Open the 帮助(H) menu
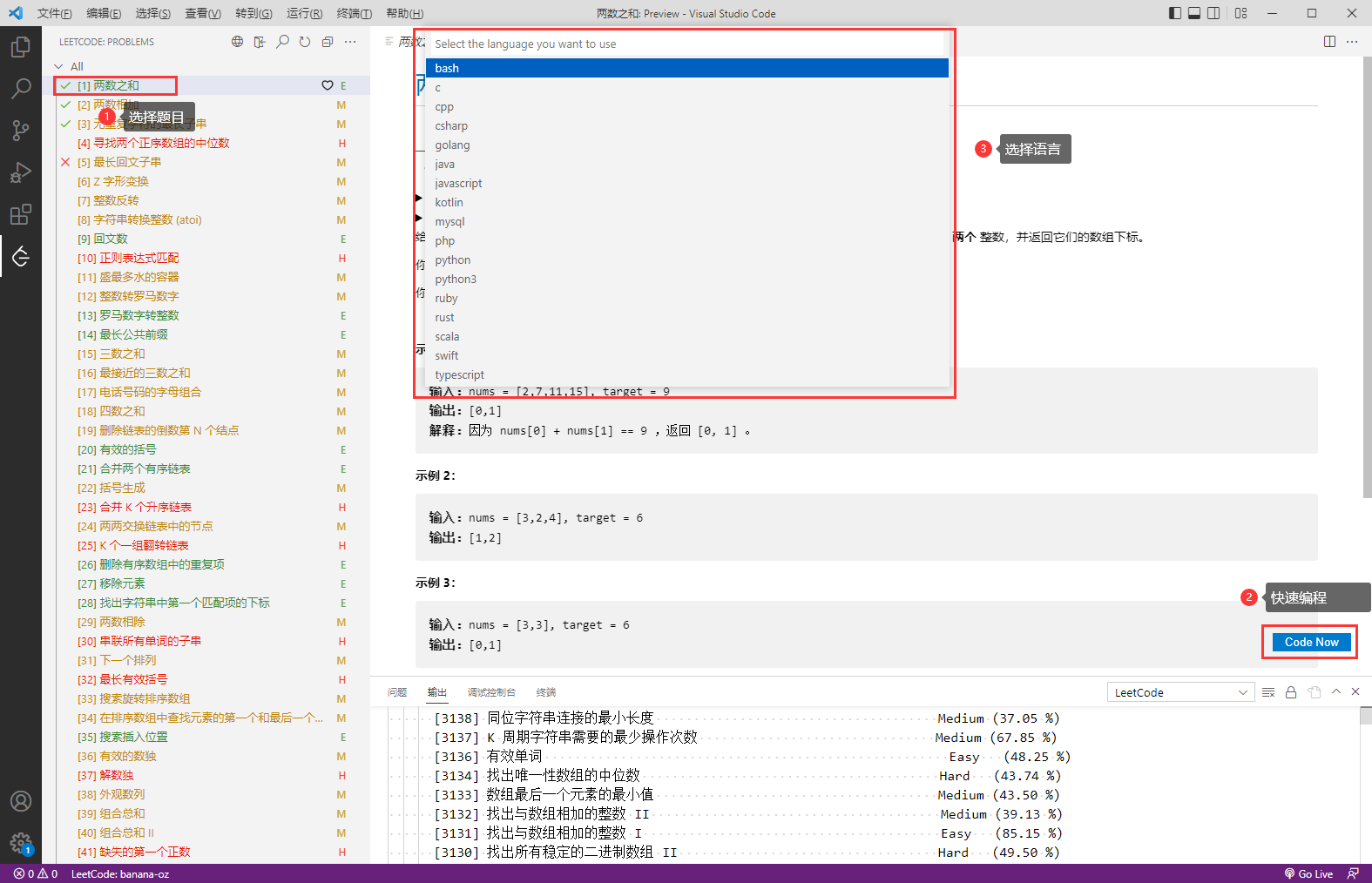This screenshot has width=1372, height=883. coord(404,13)
